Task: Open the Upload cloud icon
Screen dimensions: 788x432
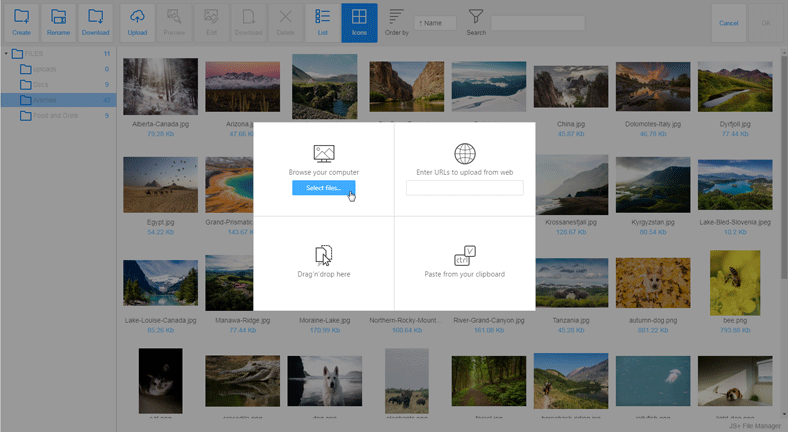Action: tap(137, 17)
